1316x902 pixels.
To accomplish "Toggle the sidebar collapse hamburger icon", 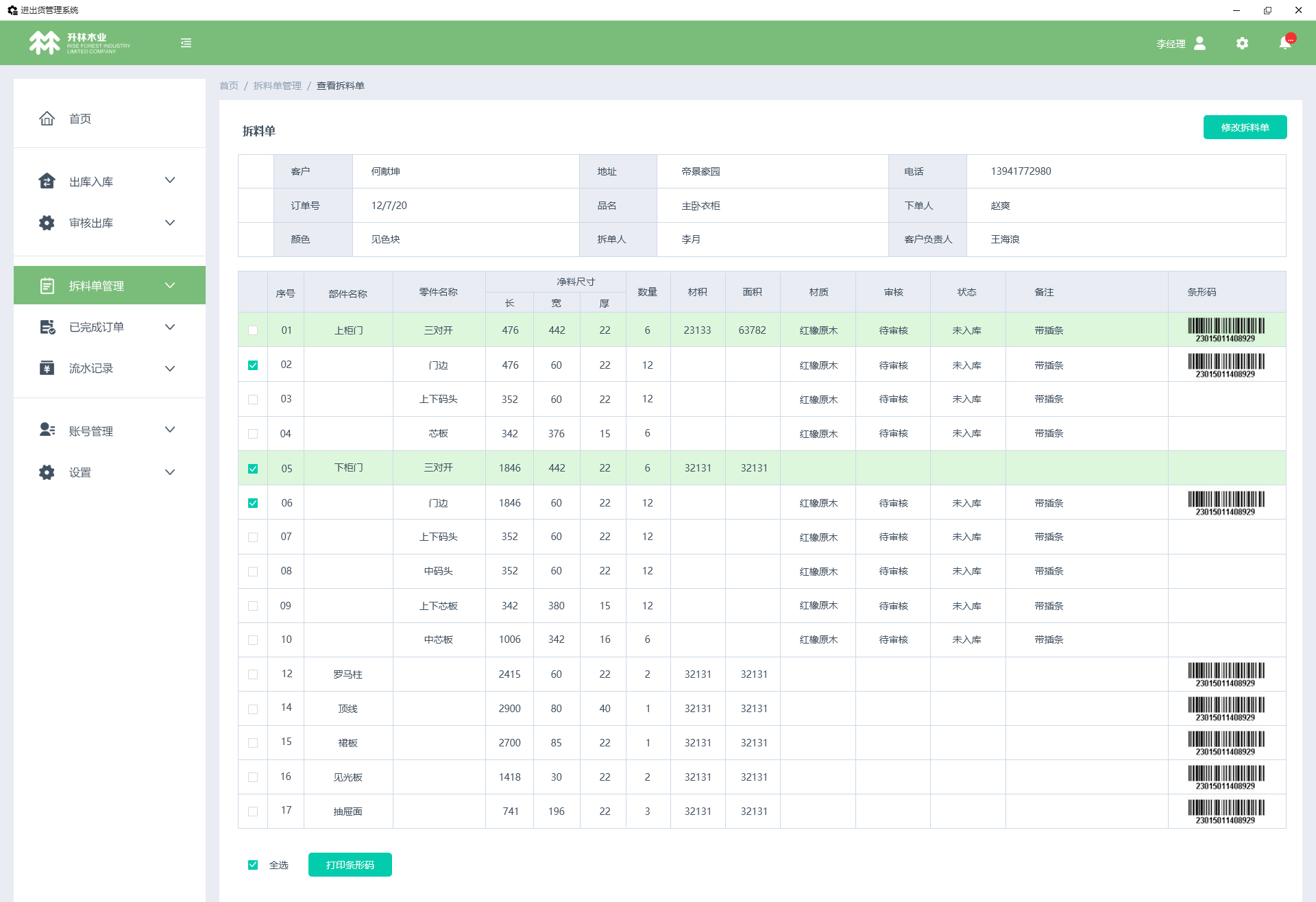I will (186, 43).
